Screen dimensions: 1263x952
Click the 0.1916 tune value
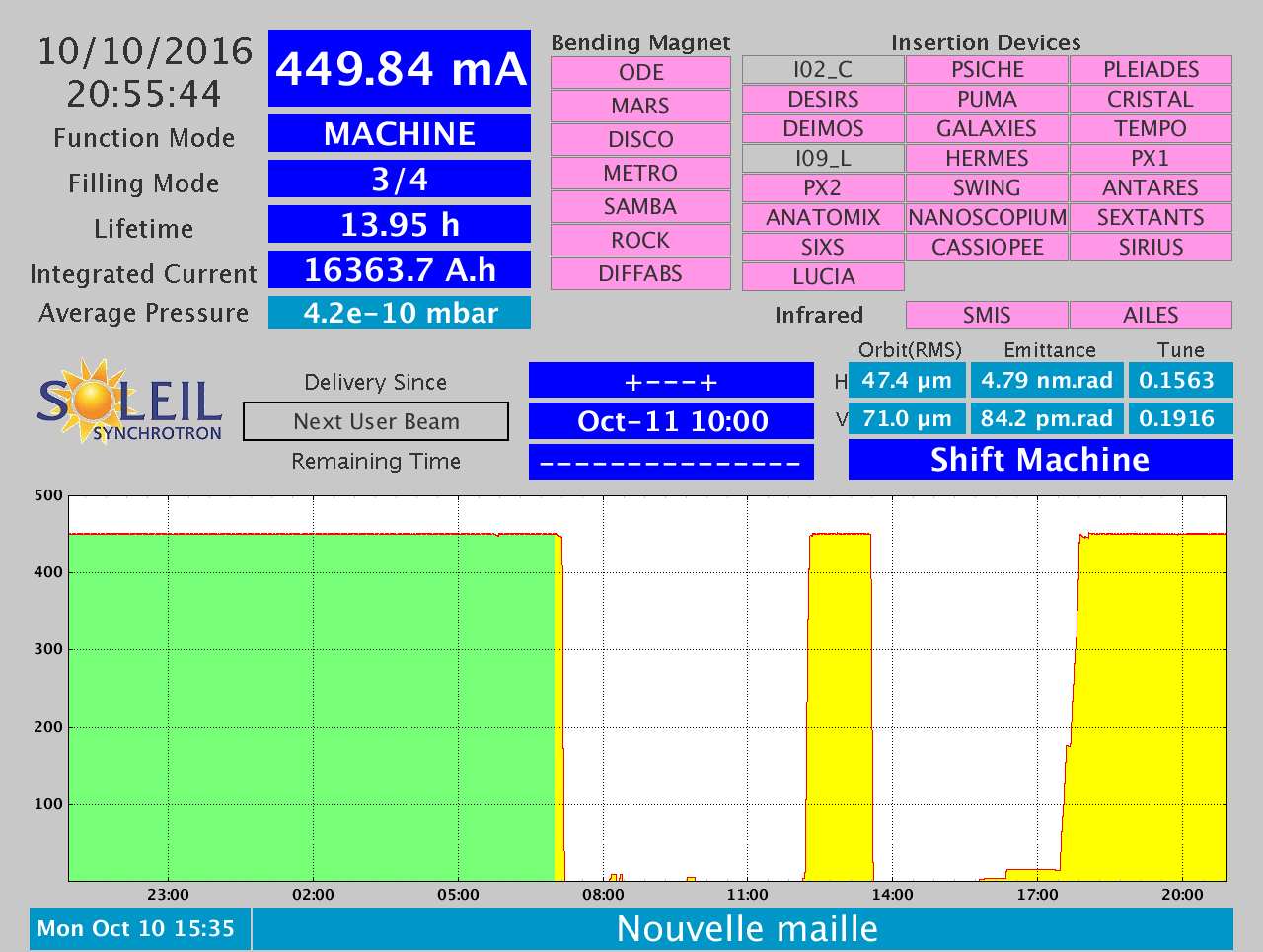point(1180,418)
